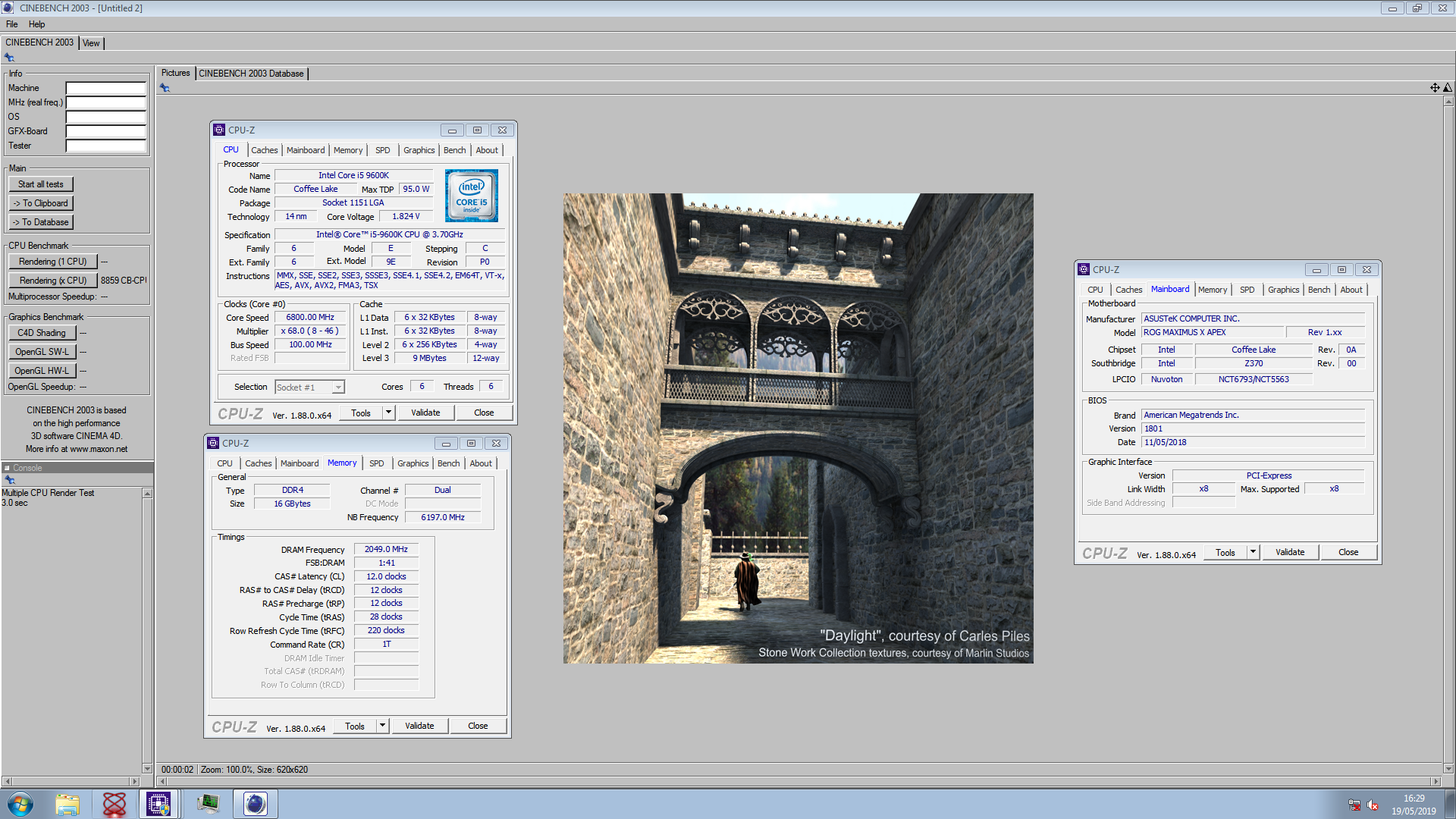Image resolution: width=1456 pixels, height=819 pixels.
Task: Run OpenGL SW-L benchmark
Action: [42, 352]
